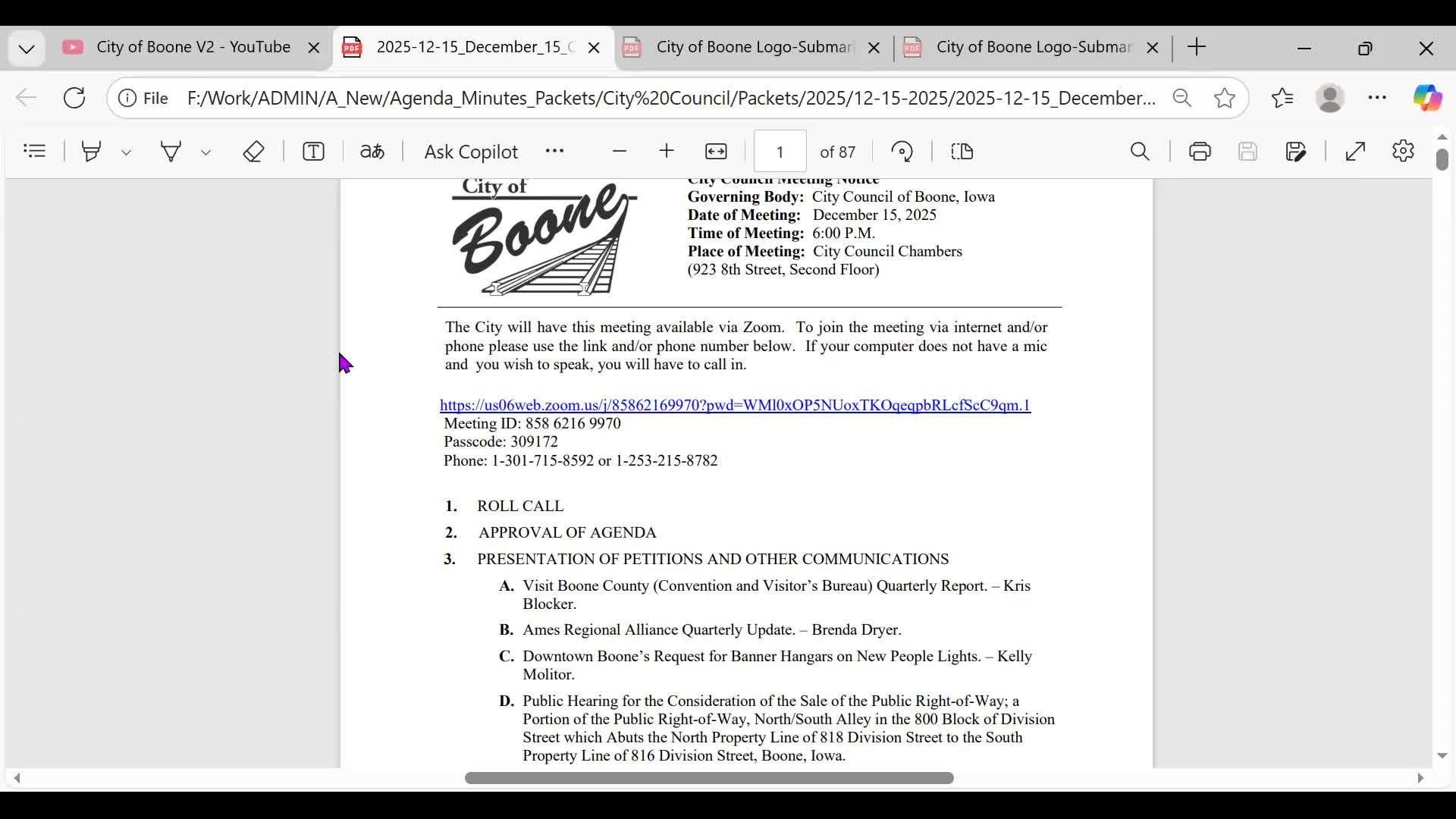Expand the Highlight color dropdown
Image resolution: width=1456 pixels, height=819 pixels.
(x=127, y=152)
